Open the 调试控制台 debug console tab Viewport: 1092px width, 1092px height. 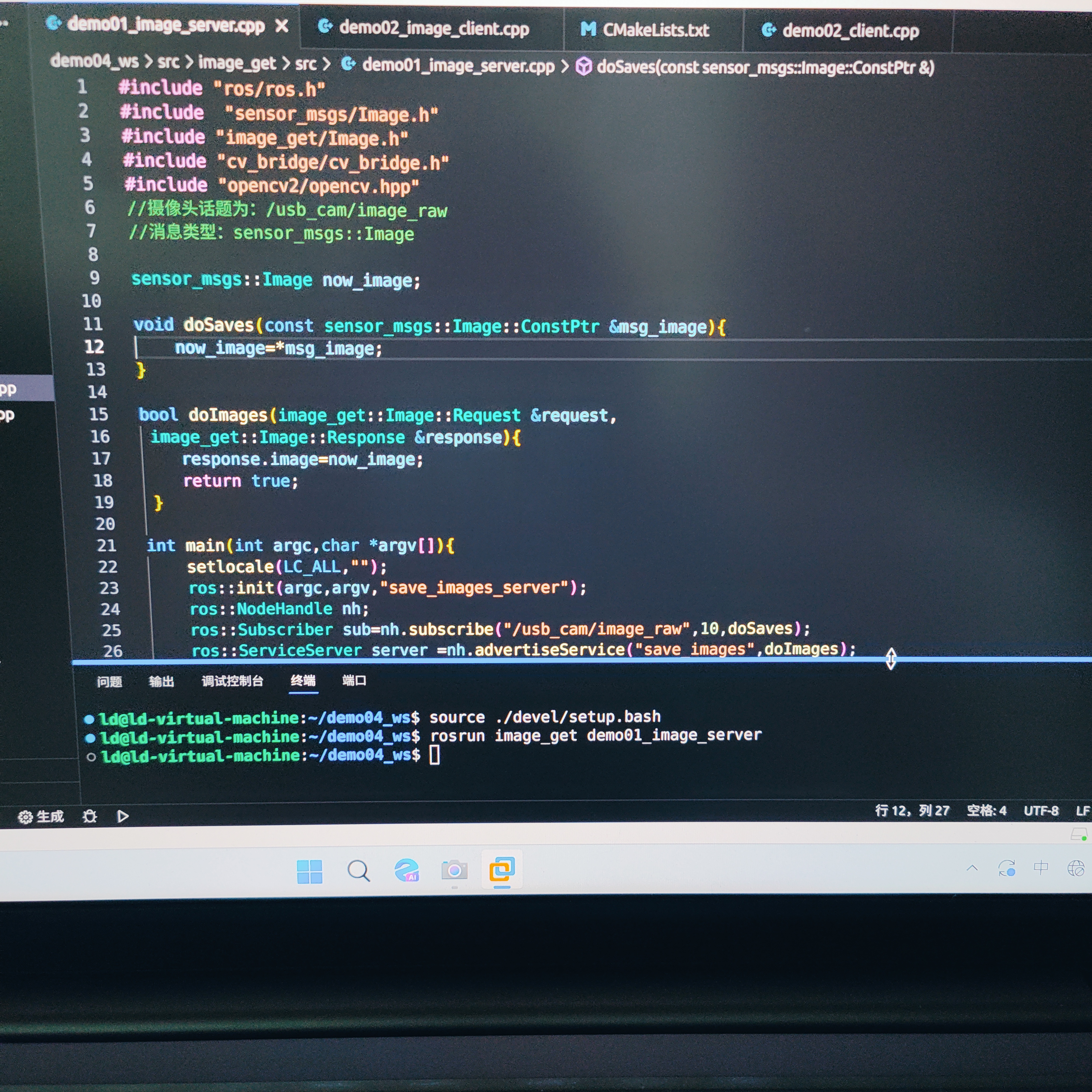(x=232, y=681)
